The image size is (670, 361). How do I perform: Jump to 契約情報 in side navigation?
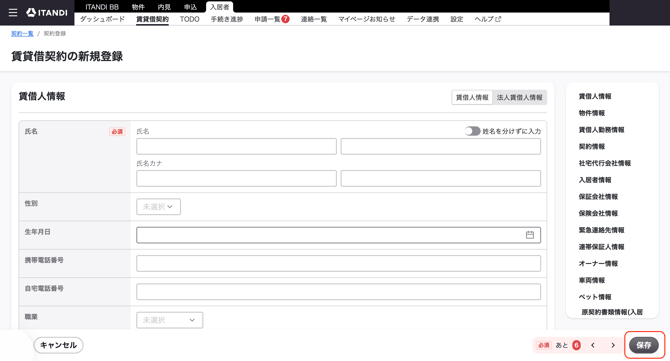pyautogui.click(x=592, y=146)
